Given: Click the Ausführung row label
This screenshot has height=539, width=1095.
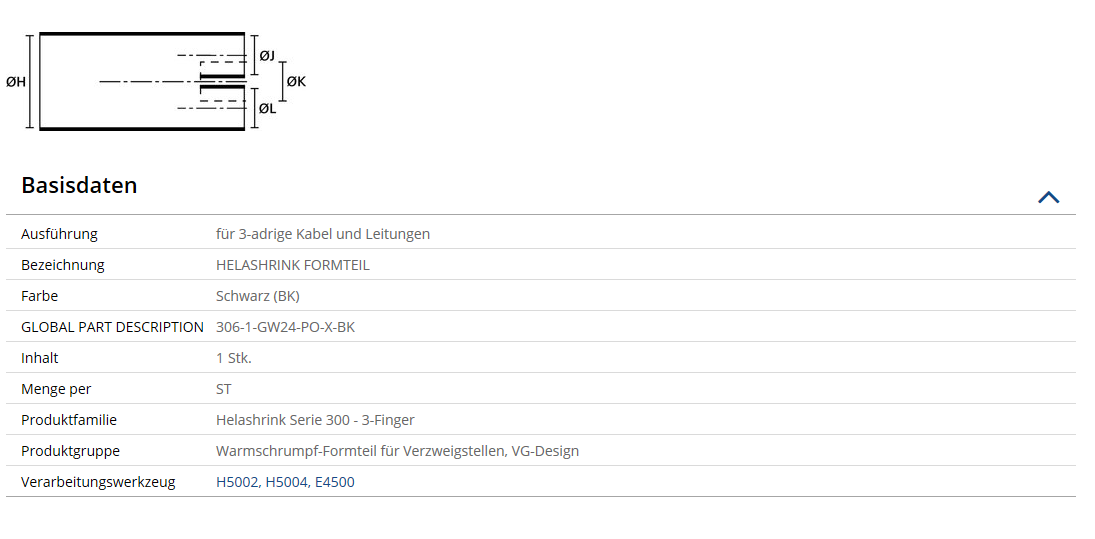Looking at the screenshot, I should pyautogui.click(x=59, y=235).
